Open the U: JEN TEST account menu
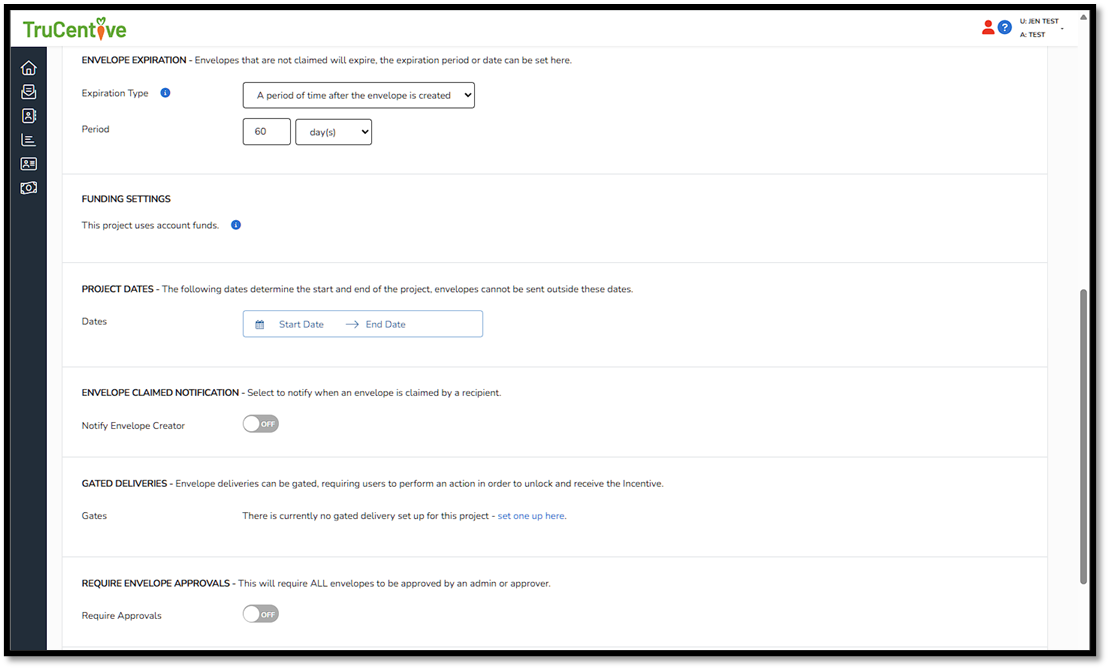 click(1039, 20)
